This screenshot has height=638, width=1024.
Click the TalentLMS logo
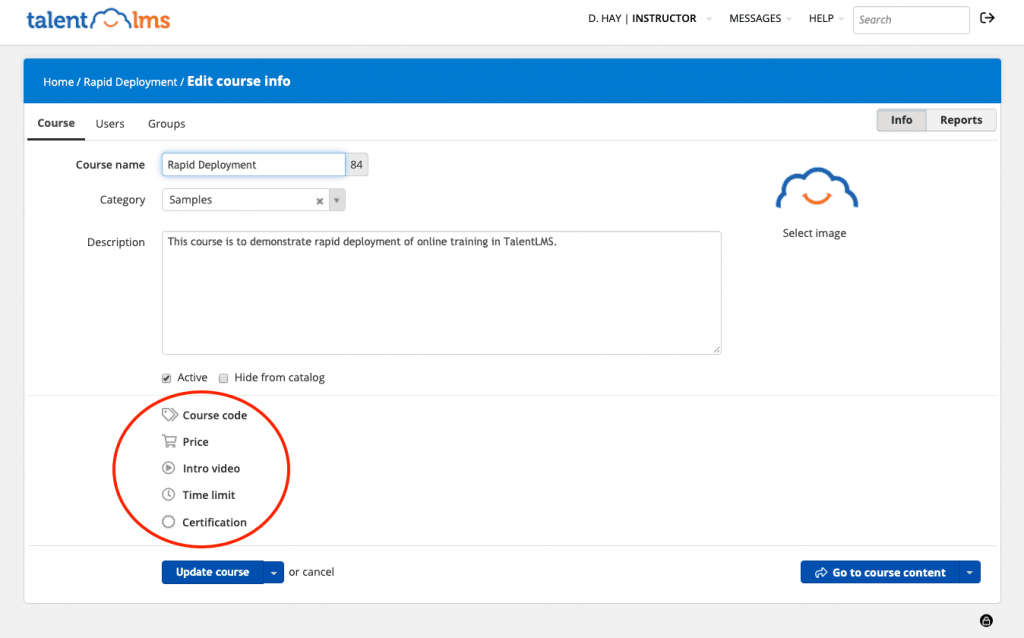(96, 19)
